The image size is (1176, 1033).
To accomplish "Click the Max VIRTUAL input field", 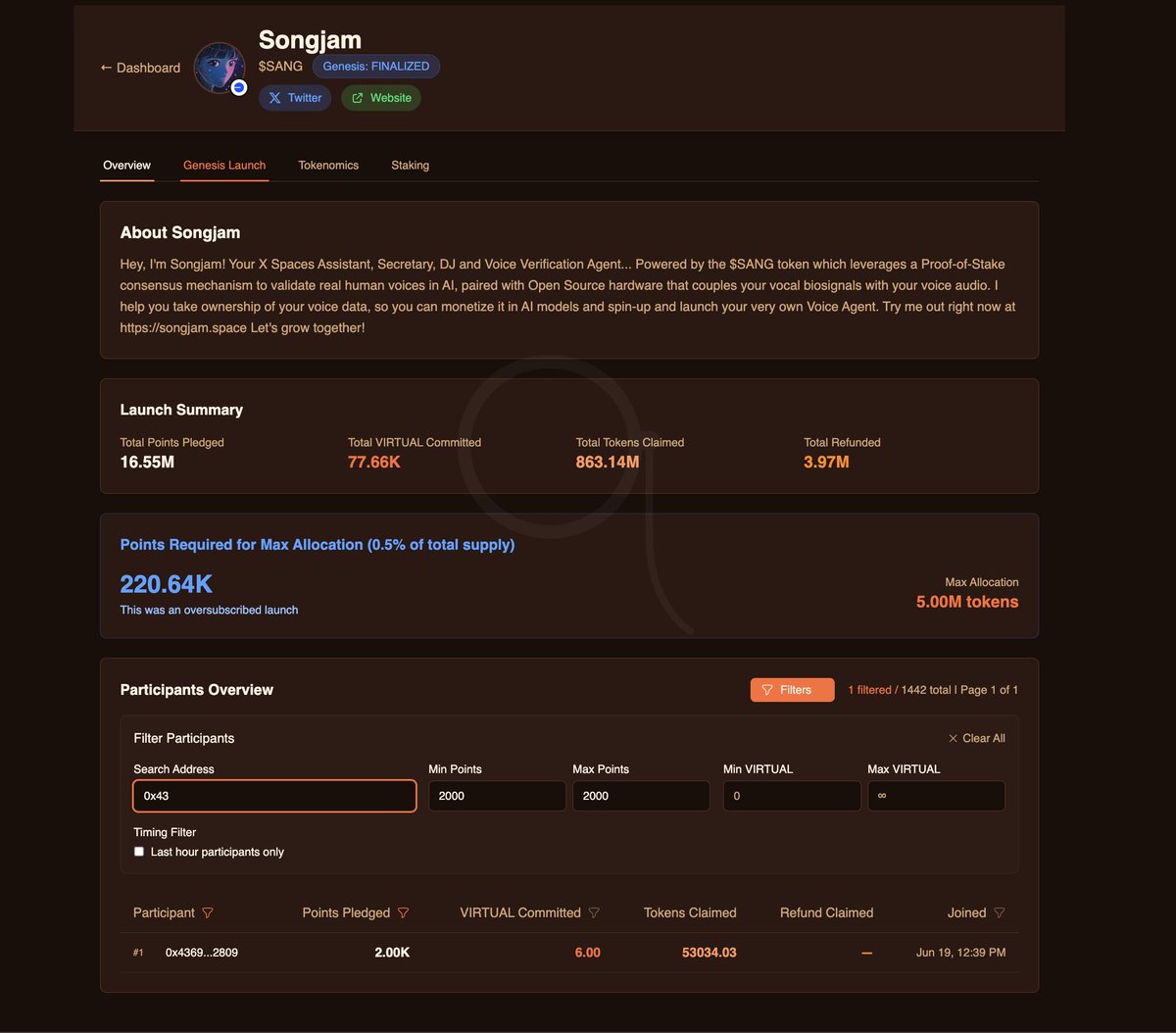I will click(936, 796).
